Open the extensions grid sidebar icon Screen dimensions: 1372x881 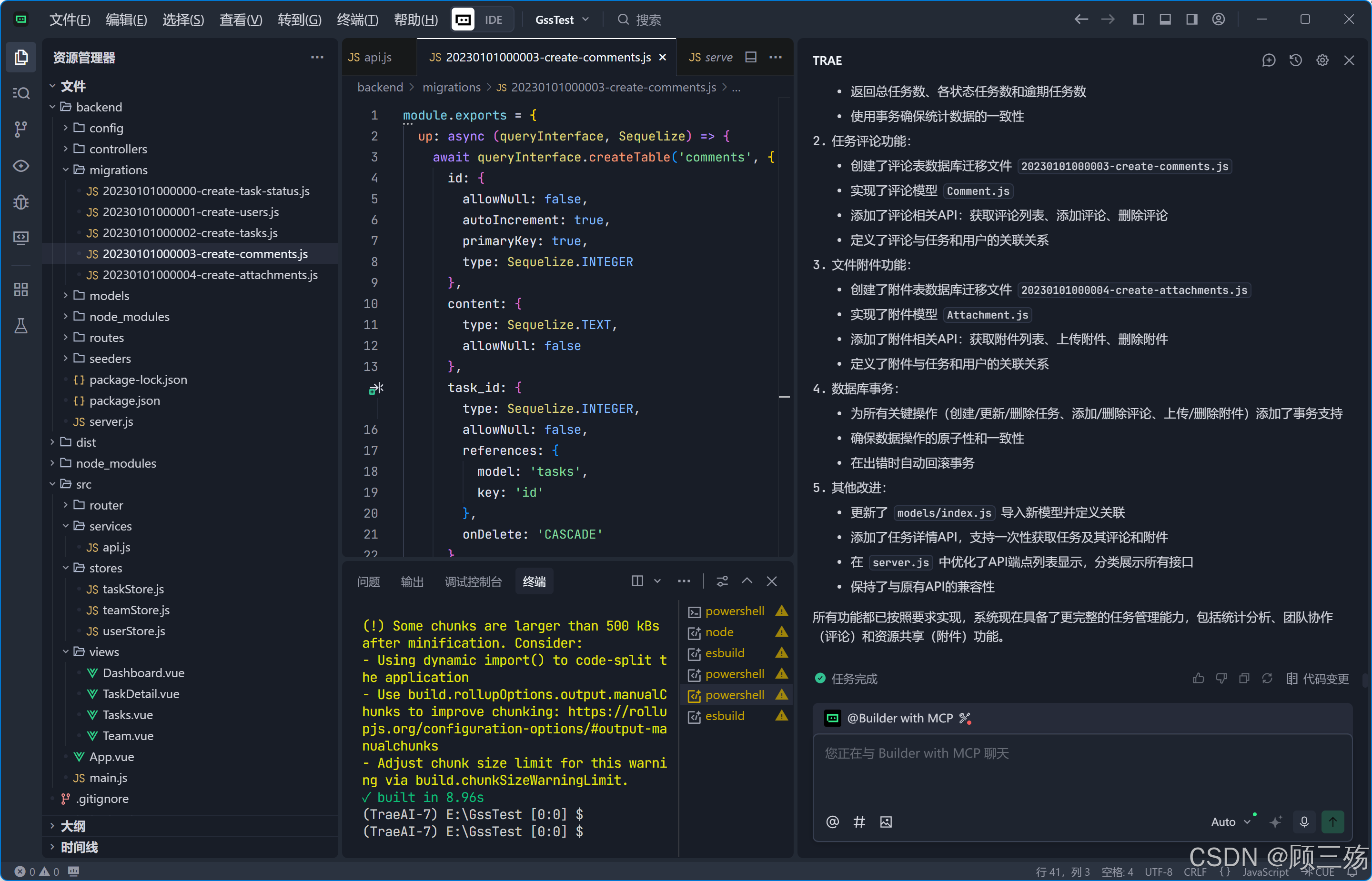tap(20, 290)
